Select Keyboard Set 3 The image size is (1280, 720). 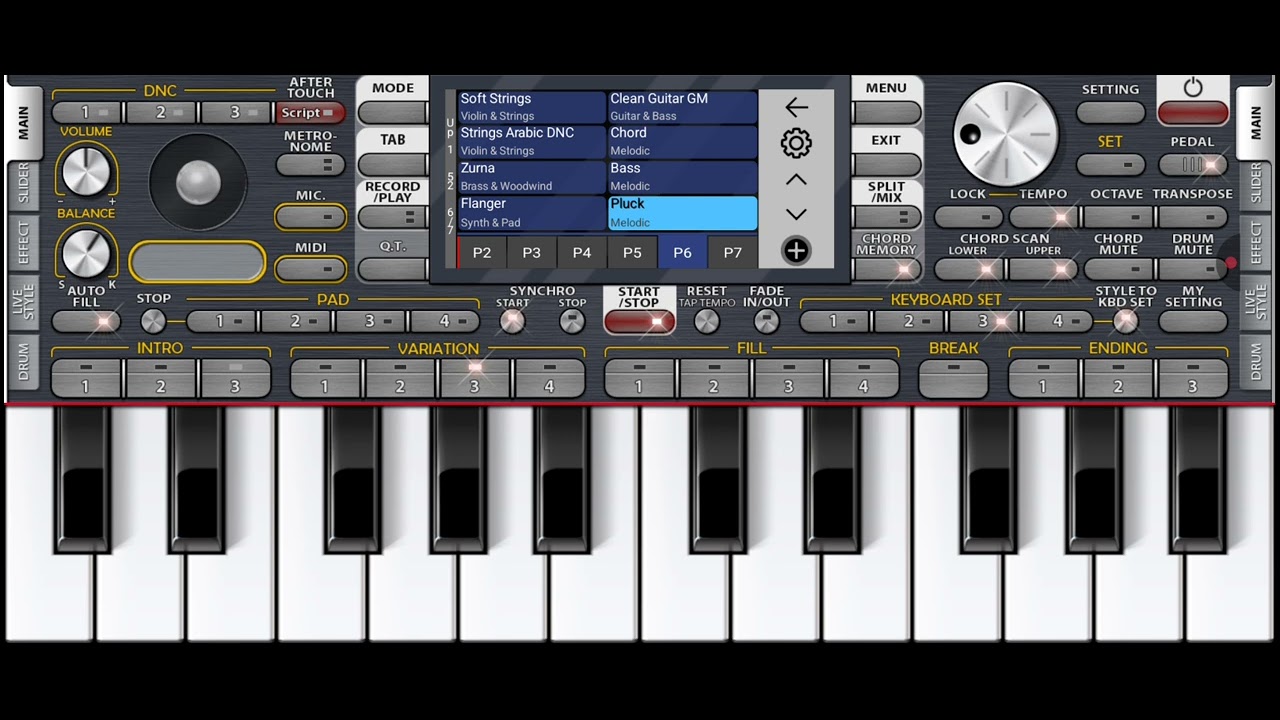click(x=983, y=321)
